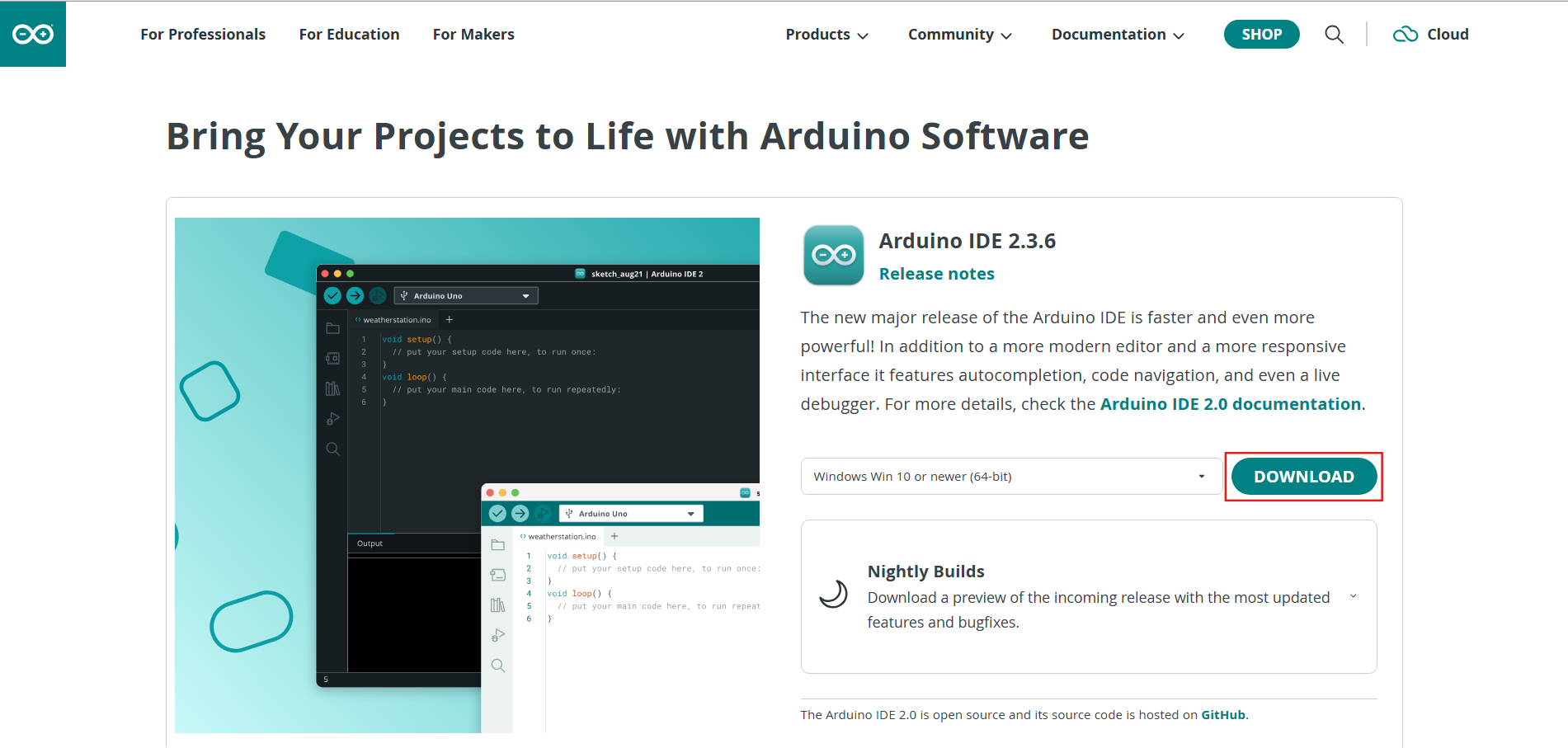The image size is (1568, 748).
Task: Open the Windows Win 10 OS selector dropdown
Action: tap(1011, 477)
